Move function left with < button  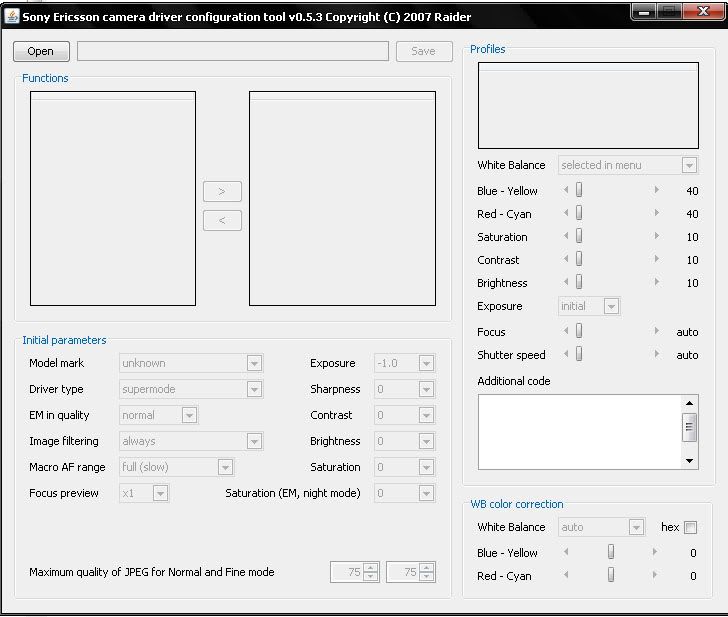222,221
